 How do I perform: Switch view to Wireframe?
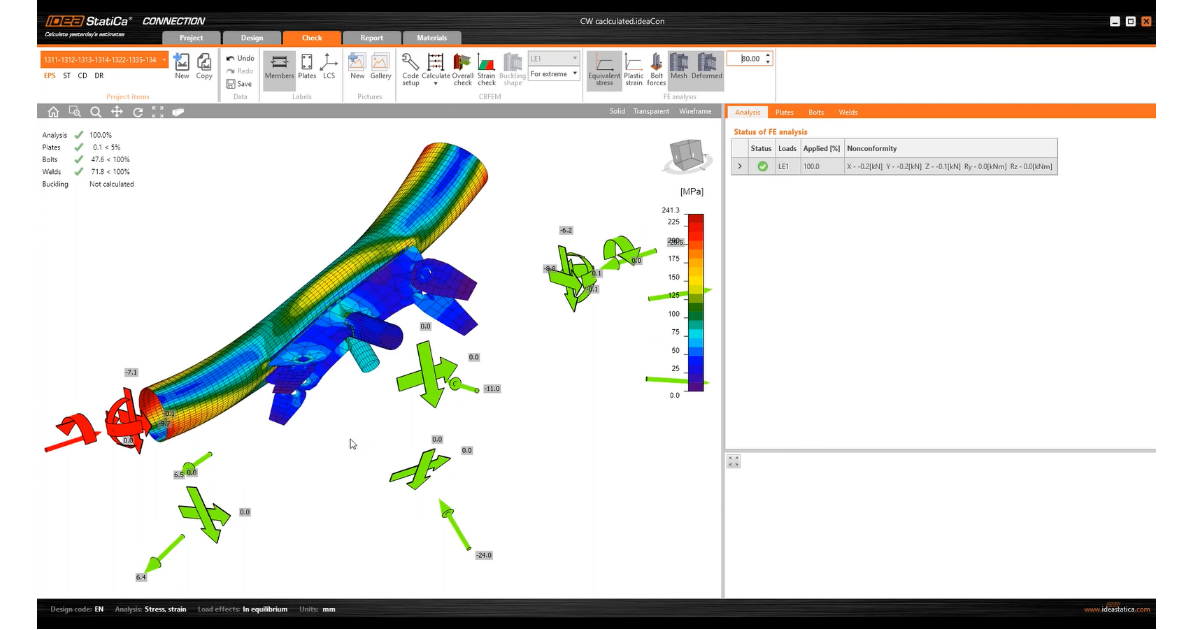(x=695, y=112)
